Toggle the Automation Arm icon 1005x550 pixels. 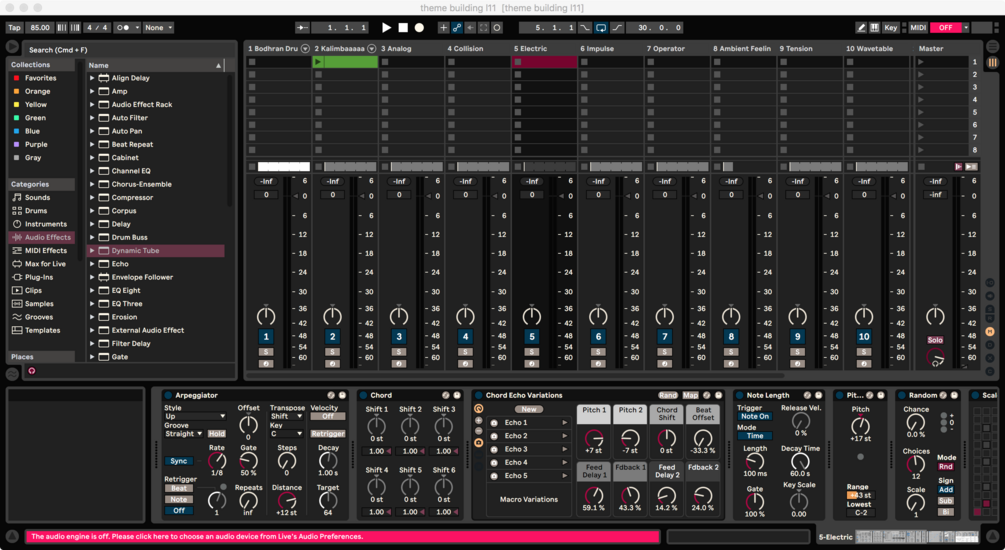point(456,28)
